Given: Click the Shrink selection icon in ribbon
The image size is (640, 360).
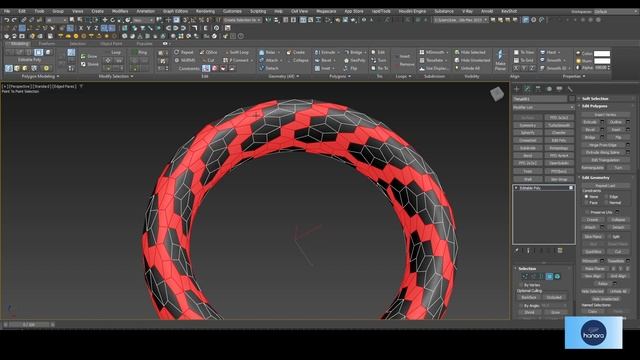Looking at the screenshot, I should (x=83, y=64).
